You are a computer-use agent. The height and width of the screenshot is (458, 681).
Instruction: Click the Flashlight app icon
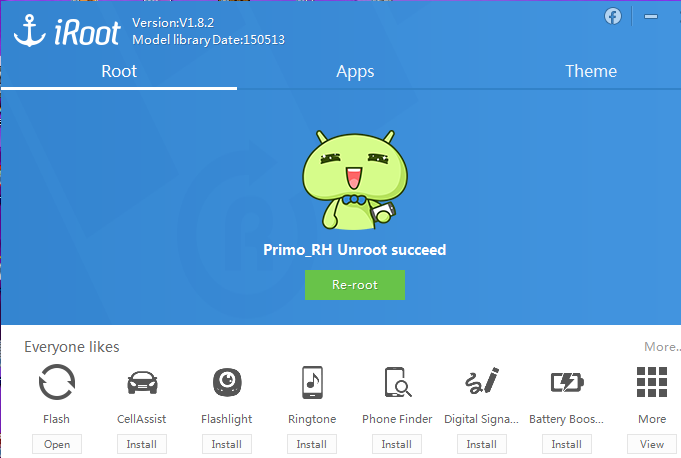click(x=227, y=382)
